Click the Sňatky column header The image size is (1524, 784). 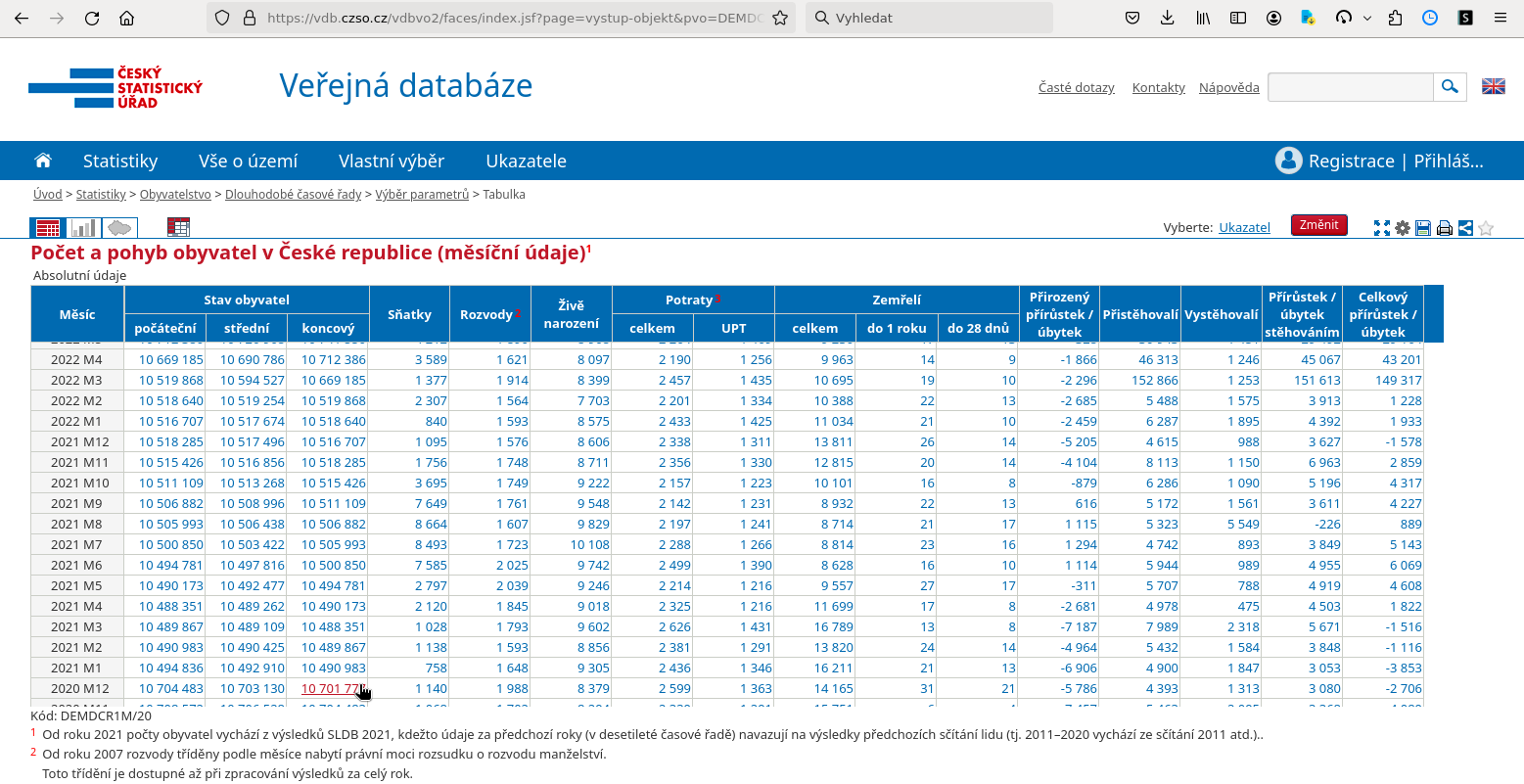click(409, 314)
